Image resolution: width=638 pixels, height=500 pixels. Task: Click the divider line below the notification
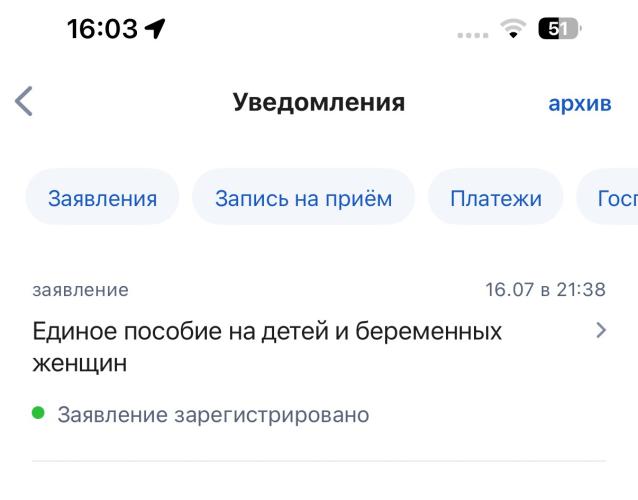(319, 461)
